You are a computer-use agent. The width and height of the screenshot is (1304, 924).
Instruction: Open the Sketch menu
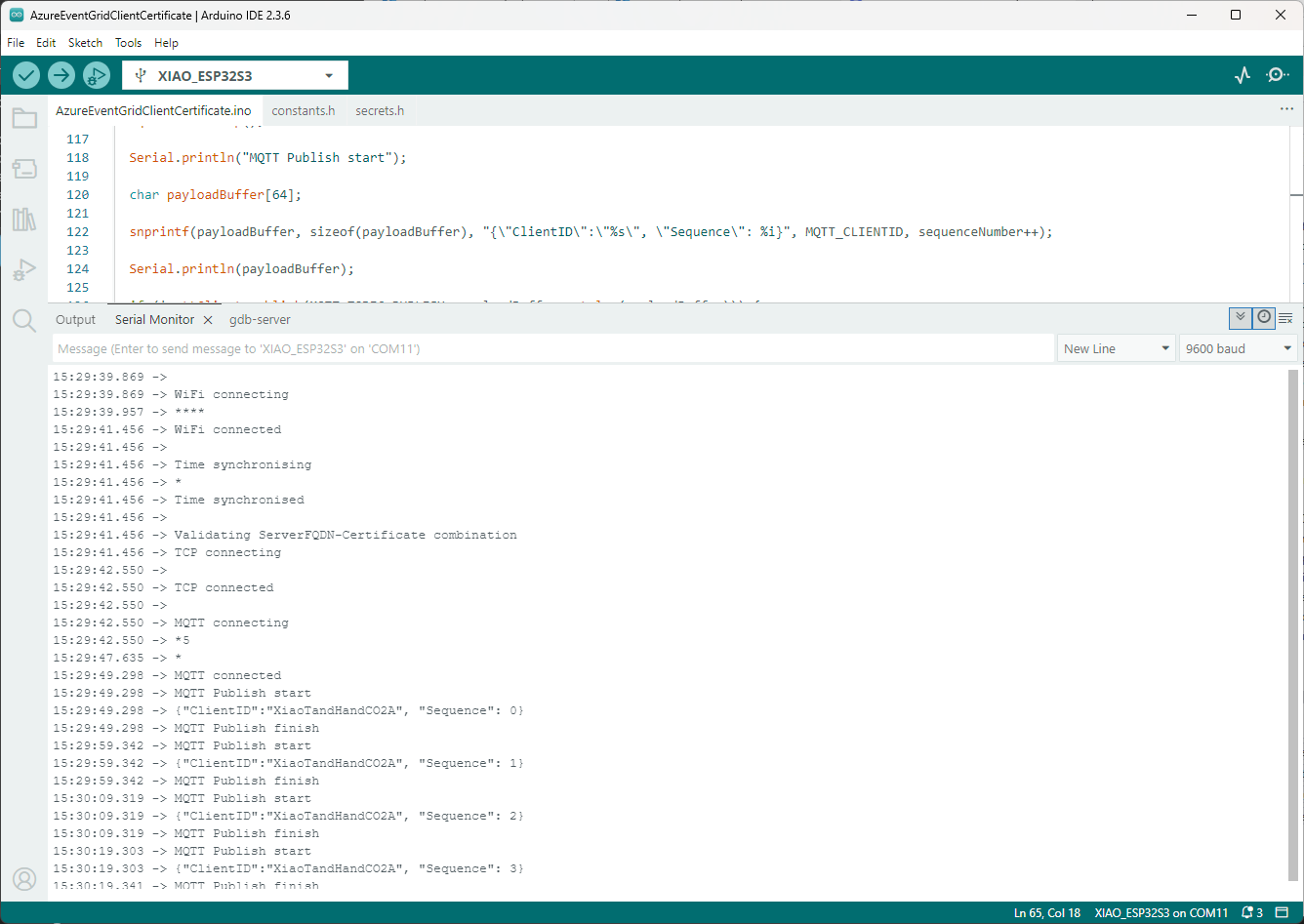85,43
